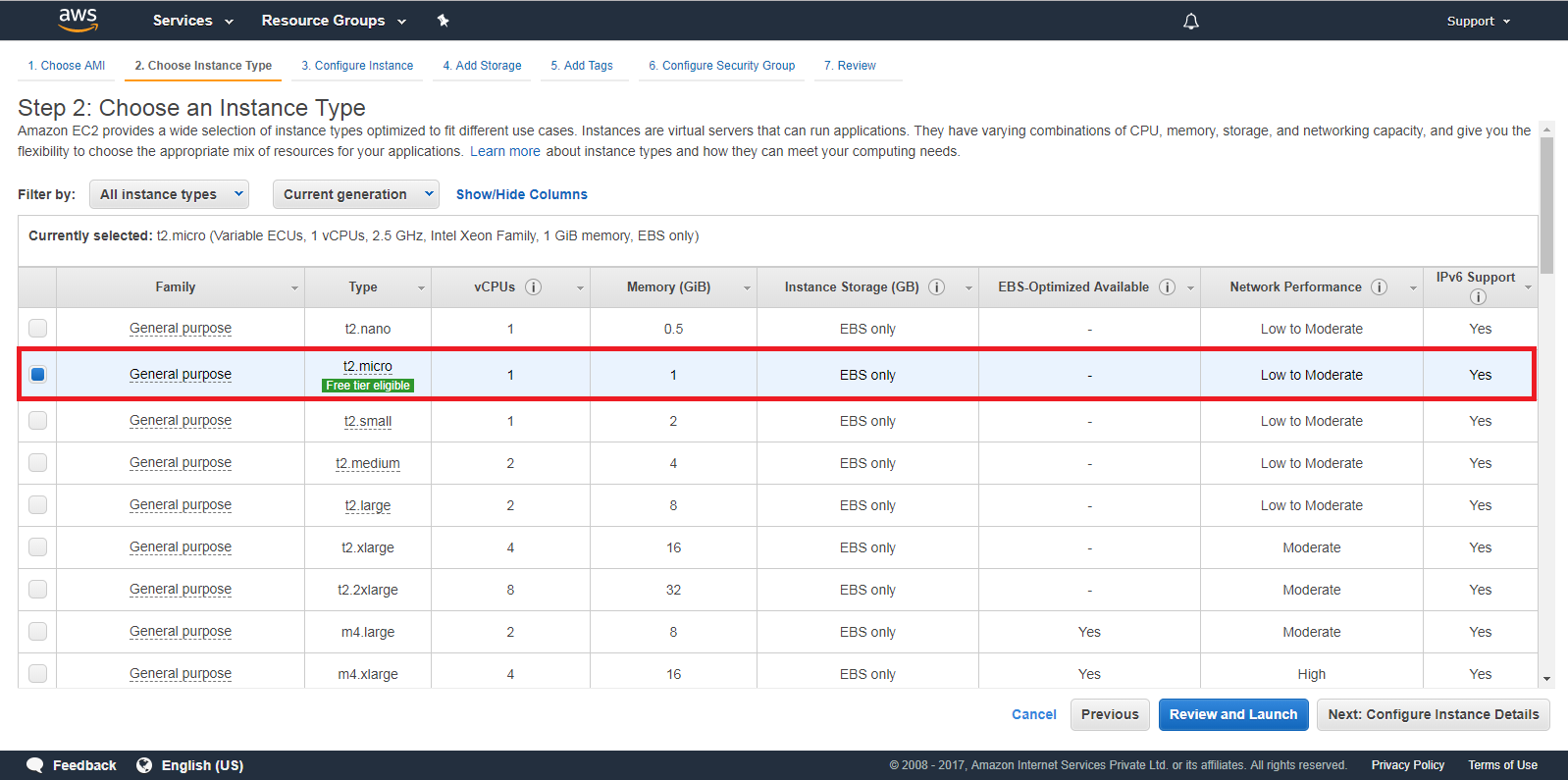1568x780 pixels.
Task: Open the Terms of Use link
Action: (1502, 765)
